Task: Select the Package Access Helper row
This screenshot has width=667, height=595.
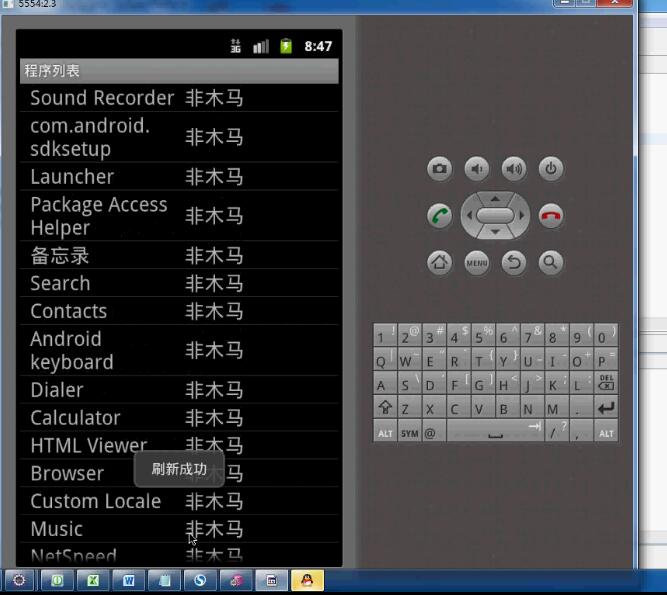Action: coord(179,216)
